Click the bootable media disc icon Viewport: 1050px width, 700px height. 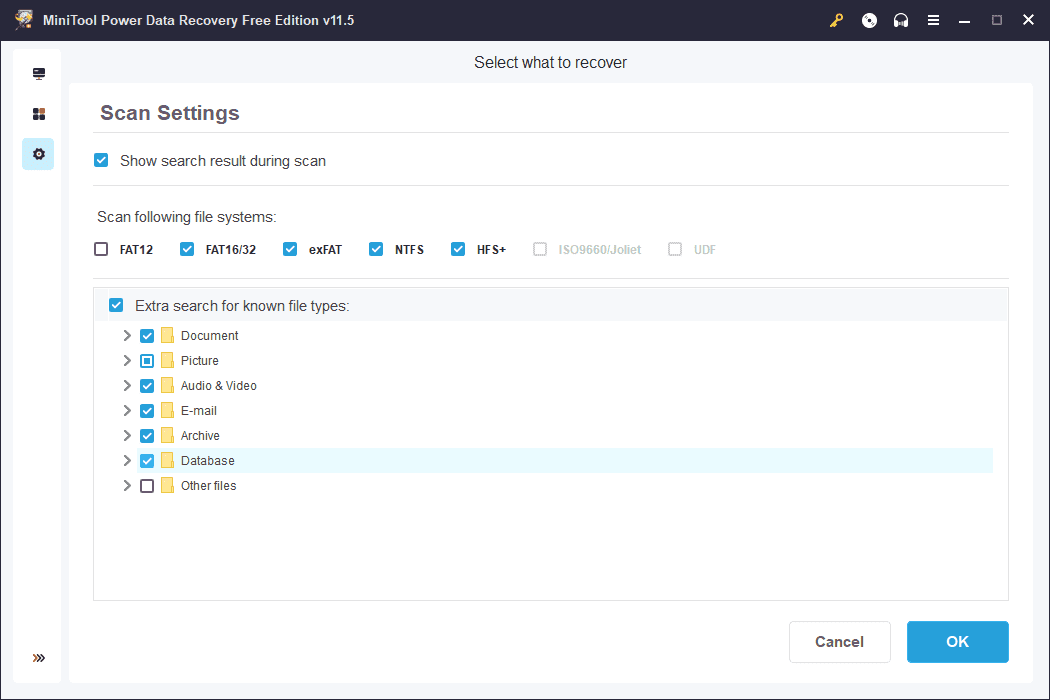(x=869, y=20)
